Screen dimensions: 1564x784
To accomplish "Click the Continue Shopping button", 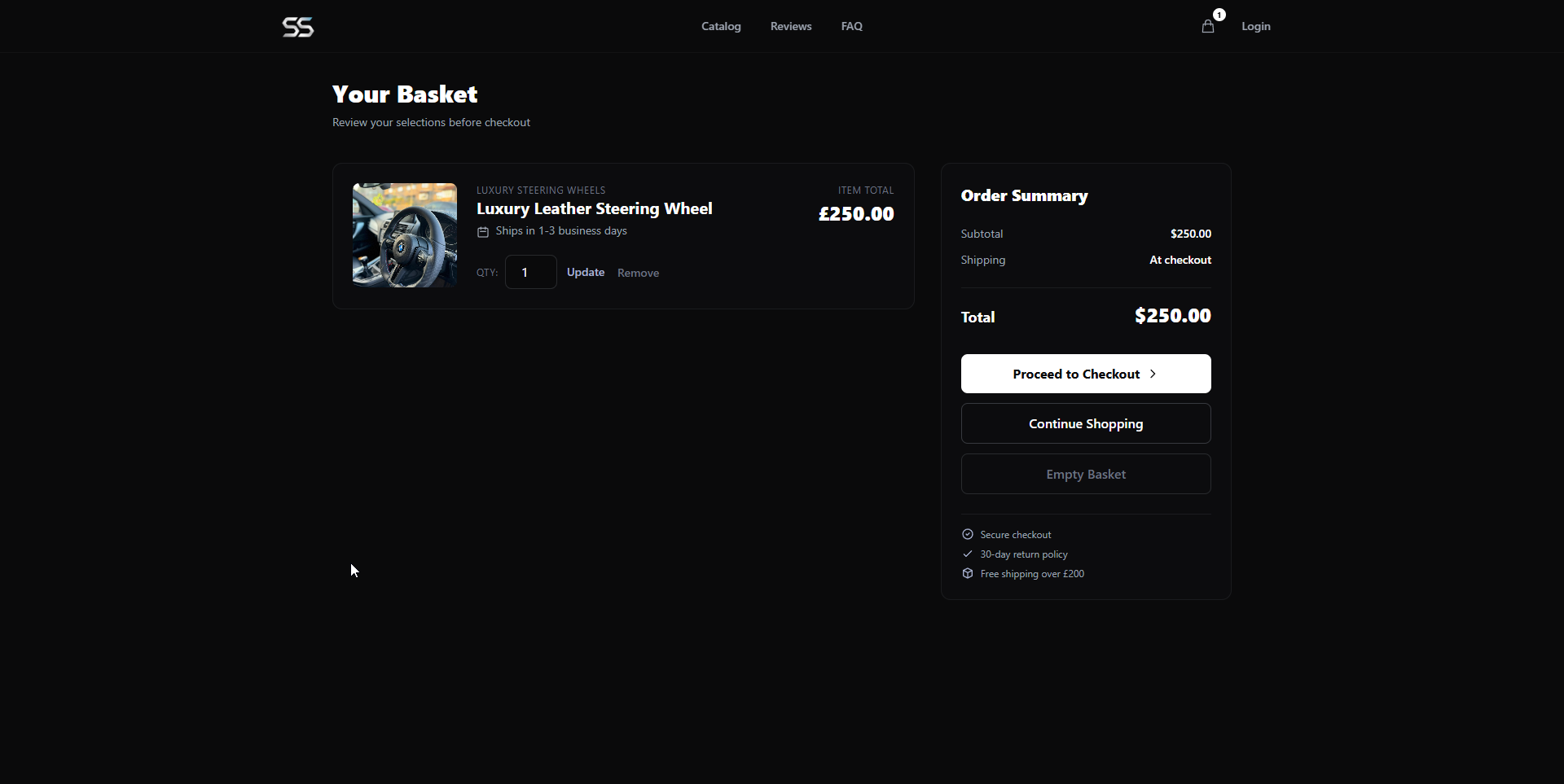I will point(1085,424).
